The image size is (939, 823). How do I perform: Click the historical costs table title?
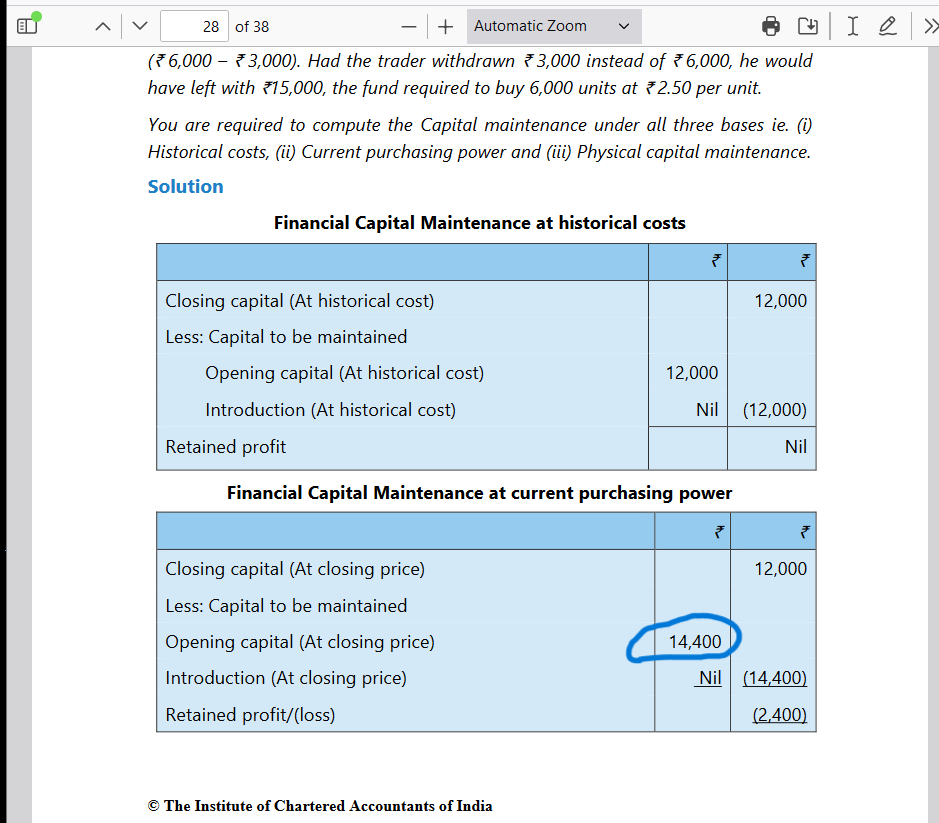click(x=479, y=223)
